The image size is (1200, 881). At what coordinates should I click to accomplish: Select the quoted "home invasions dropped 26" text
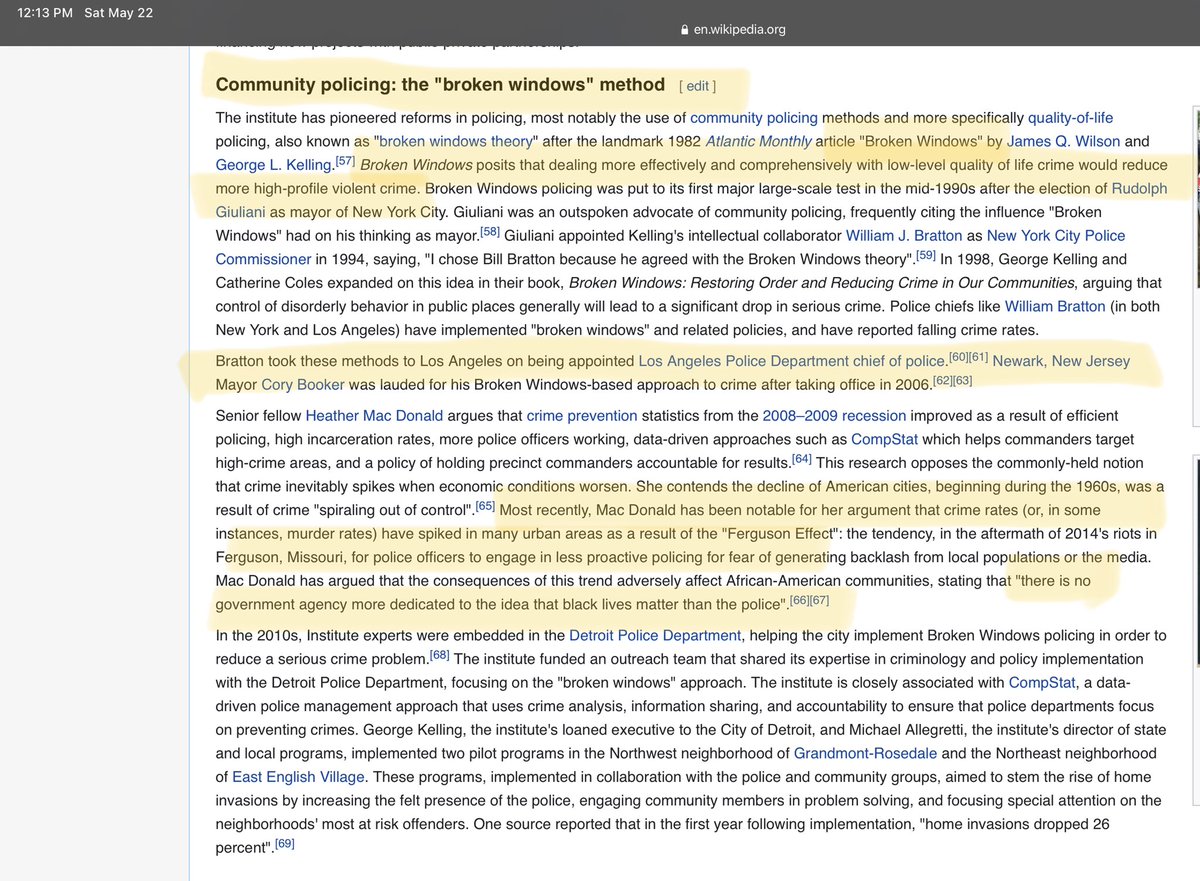(1015, 824)
